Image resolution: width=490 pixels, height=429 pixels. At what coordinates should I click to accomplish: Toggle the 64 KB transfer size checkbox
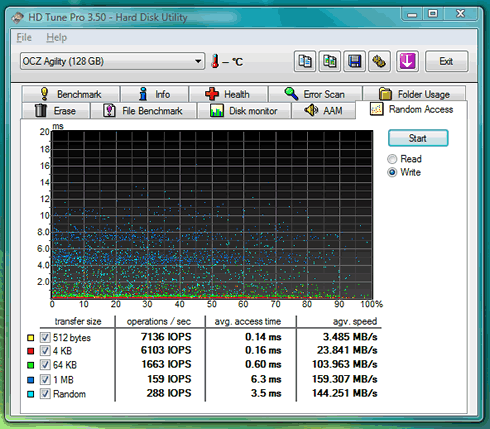tap(45, 365)
